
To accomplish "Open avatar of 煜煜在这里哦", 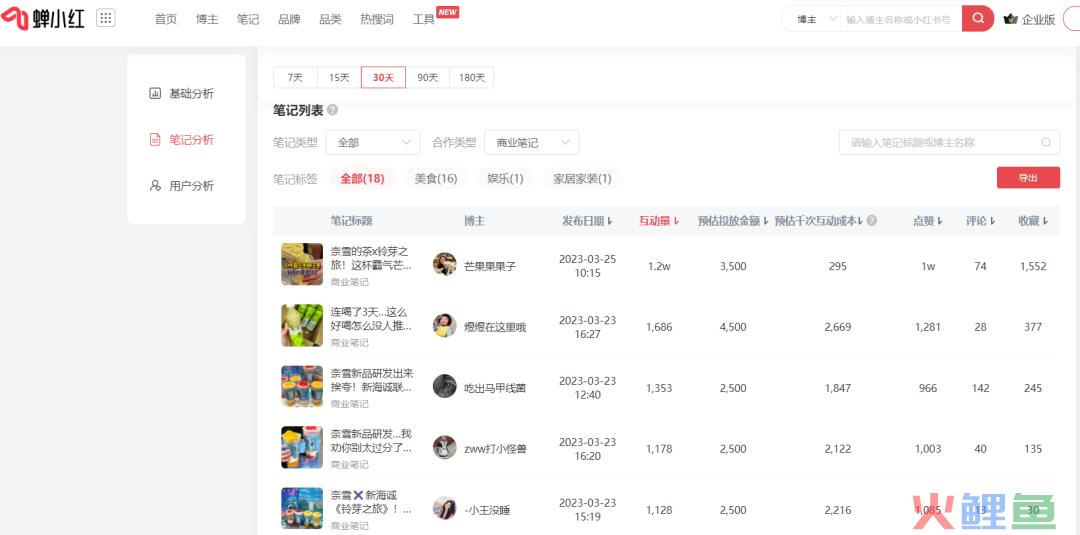I will 444,325.
